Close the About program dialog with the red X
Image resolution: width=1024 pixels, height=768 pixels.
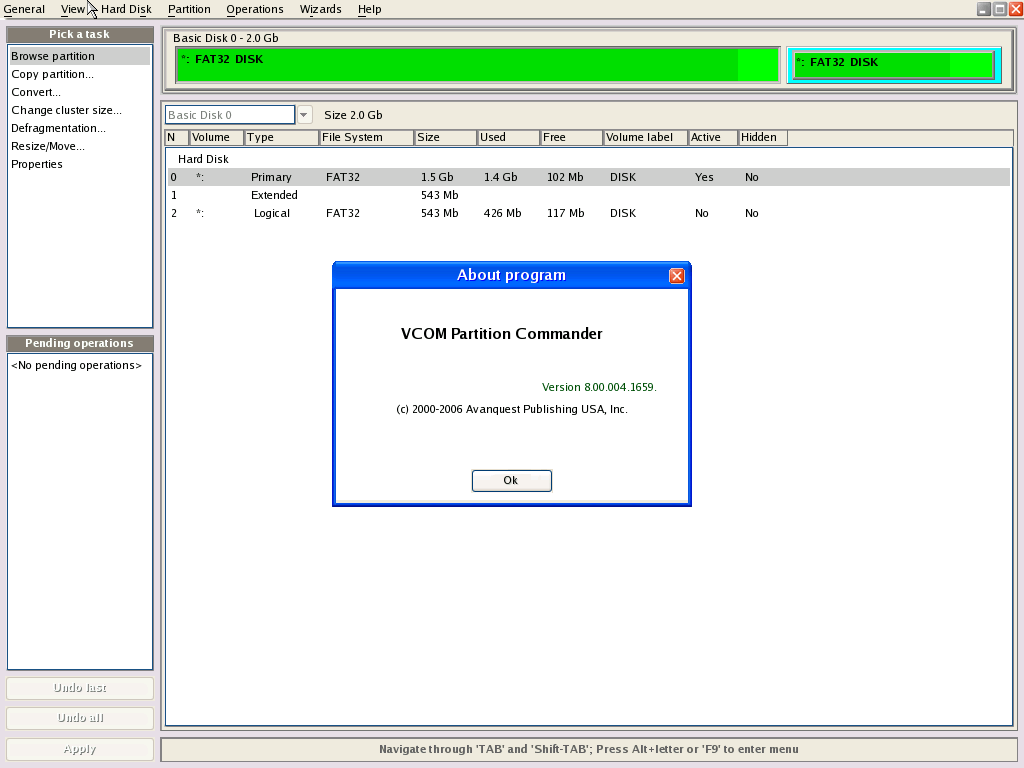(x=677, y=276)
